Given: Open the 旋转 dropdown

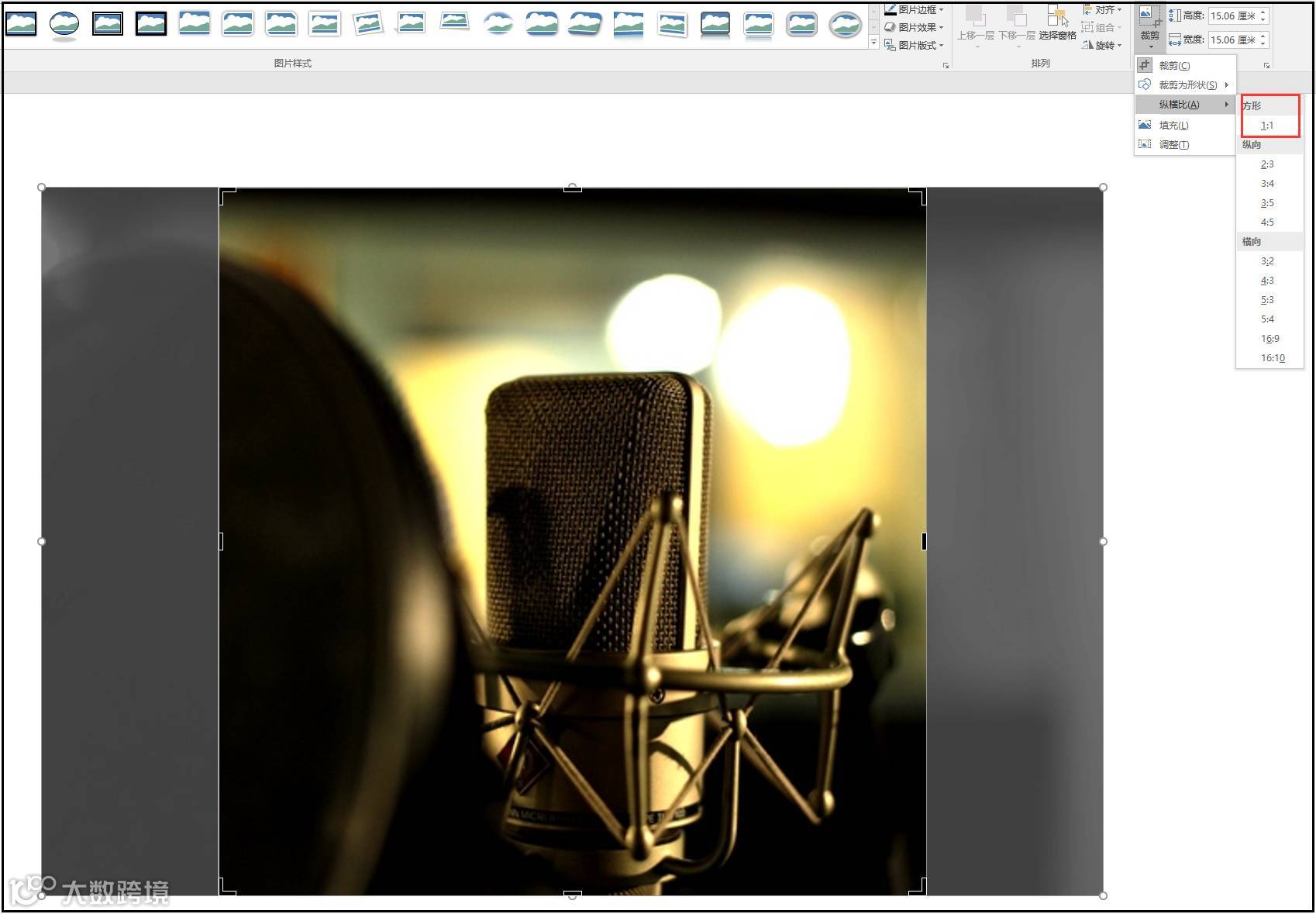Looking at the screenshot, I should coord(1103,45).
